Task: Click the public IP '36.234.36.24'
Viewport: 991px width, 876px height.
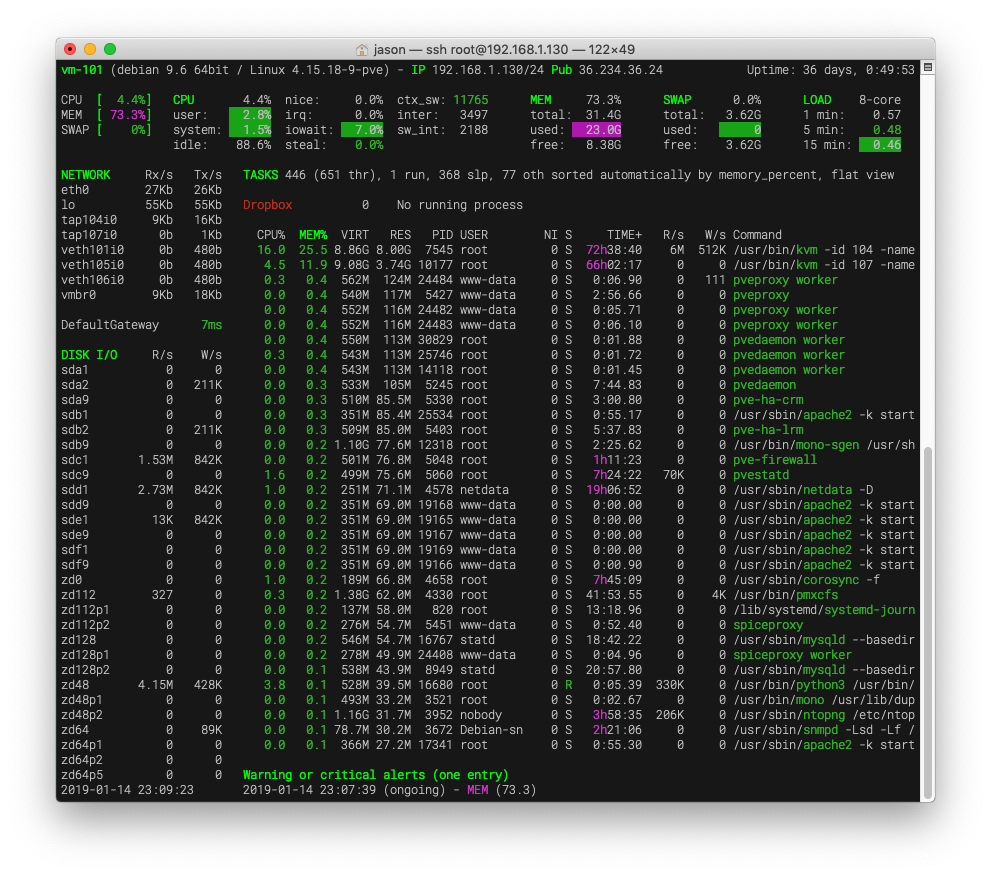Action: (x=621, y=70)
